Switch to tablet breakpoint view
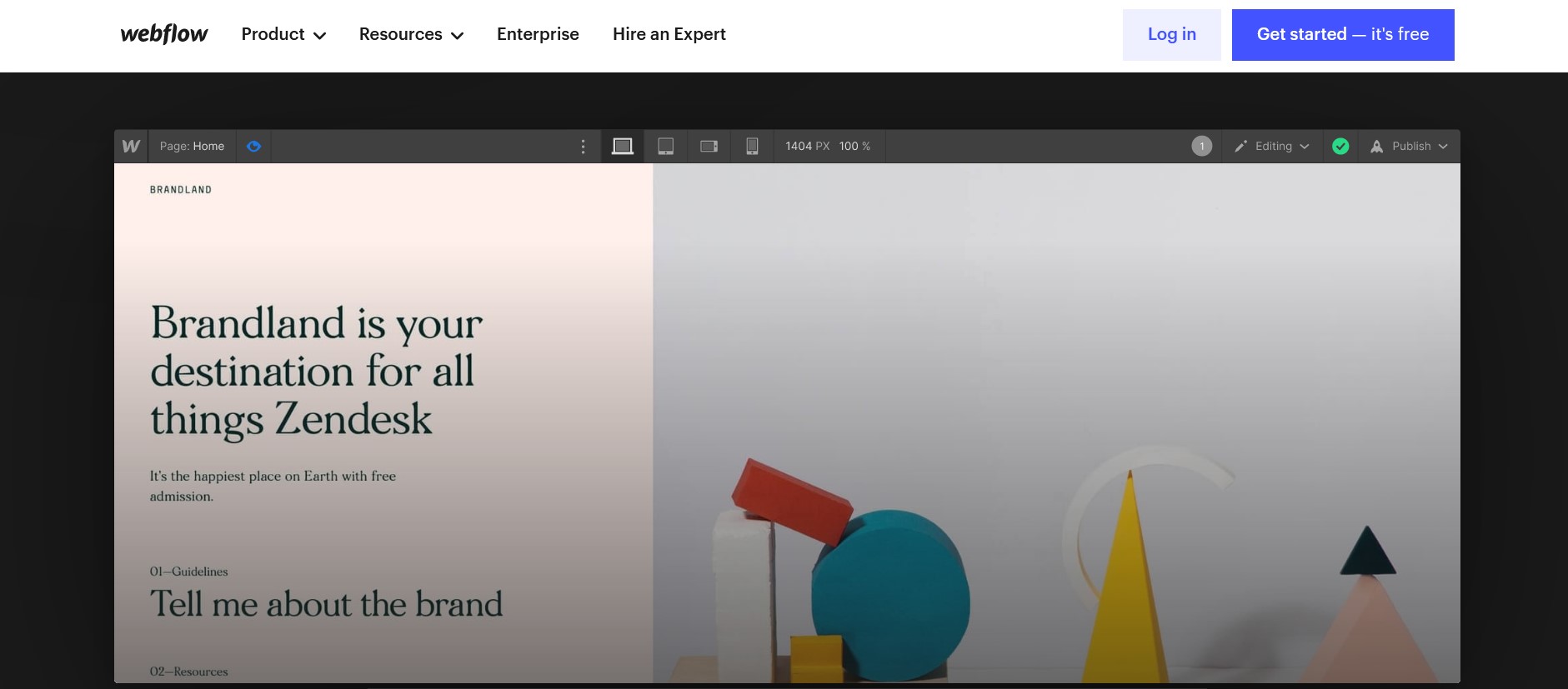The height and width of the screenshot is (689, 1568). (666, 147)
